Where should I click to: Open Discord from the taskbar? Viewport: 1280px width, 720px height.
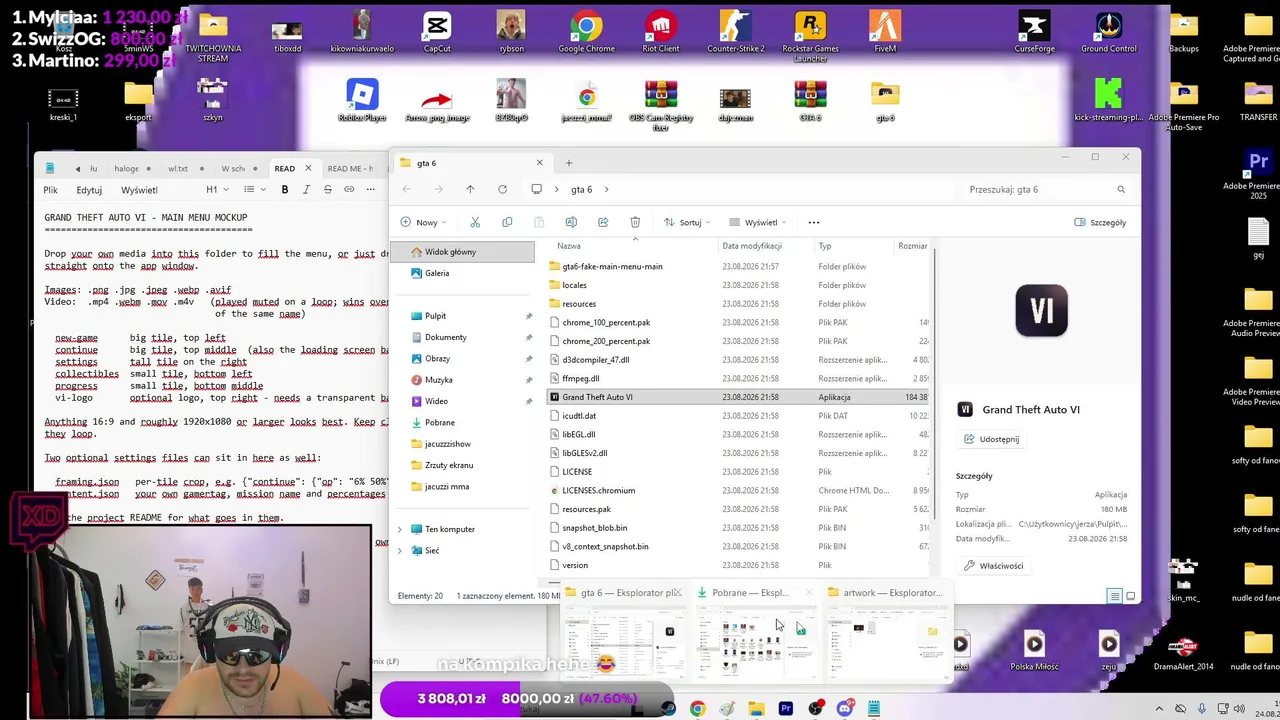click(845, 709)
